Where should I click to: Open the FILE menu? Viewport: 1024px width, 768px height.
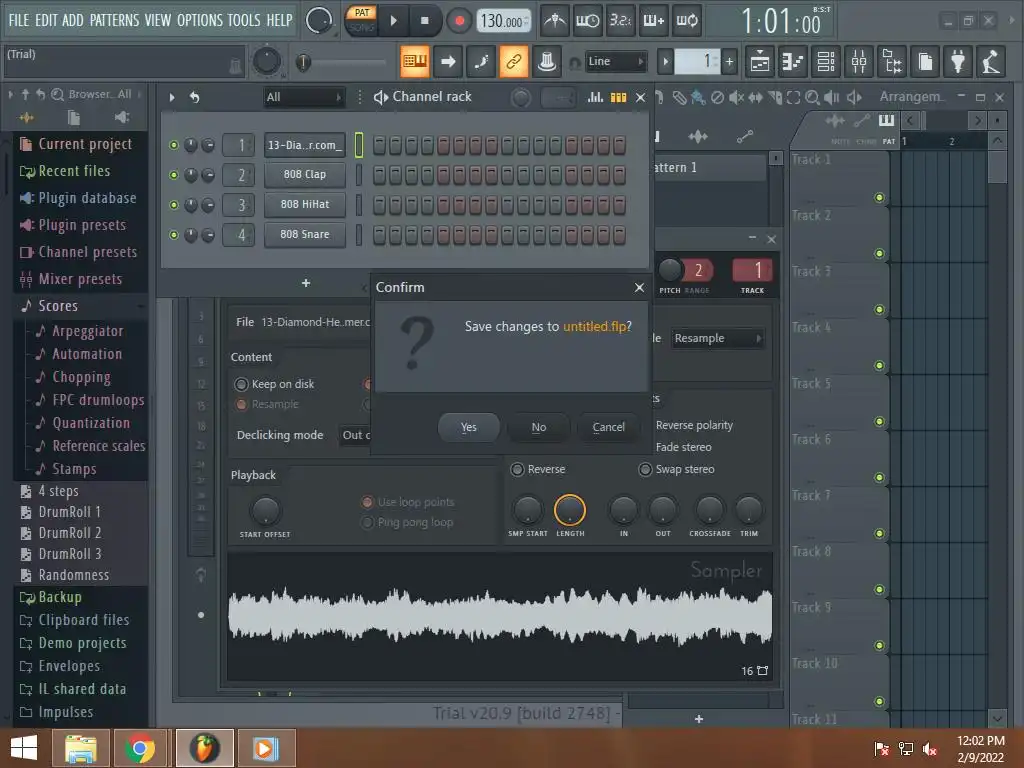click(19, 20)
